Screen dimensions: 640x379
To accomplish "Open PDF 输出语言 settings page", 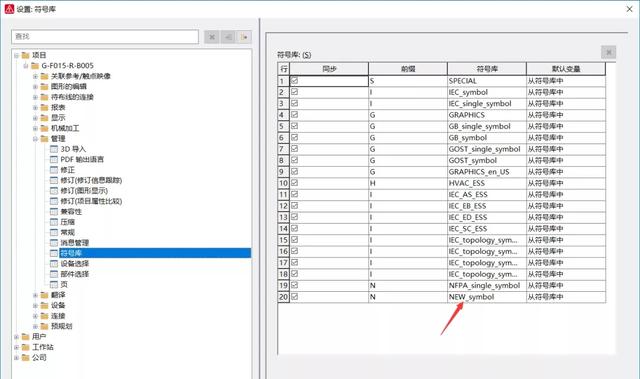I will [x=82, y=160].
